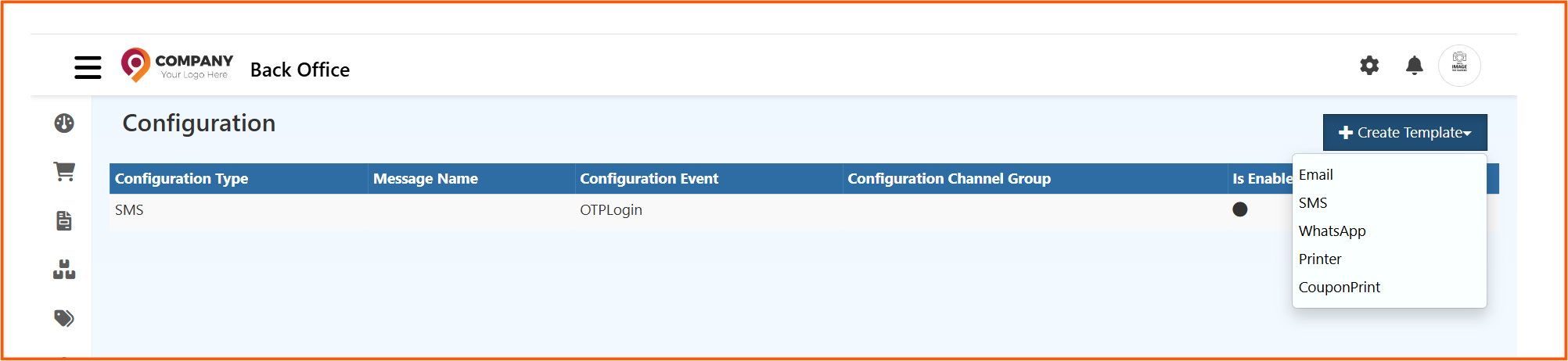Viewport: 1568px width, 361px height.
Task: Sort by Configuration Event column header
Action: [649, 179]
